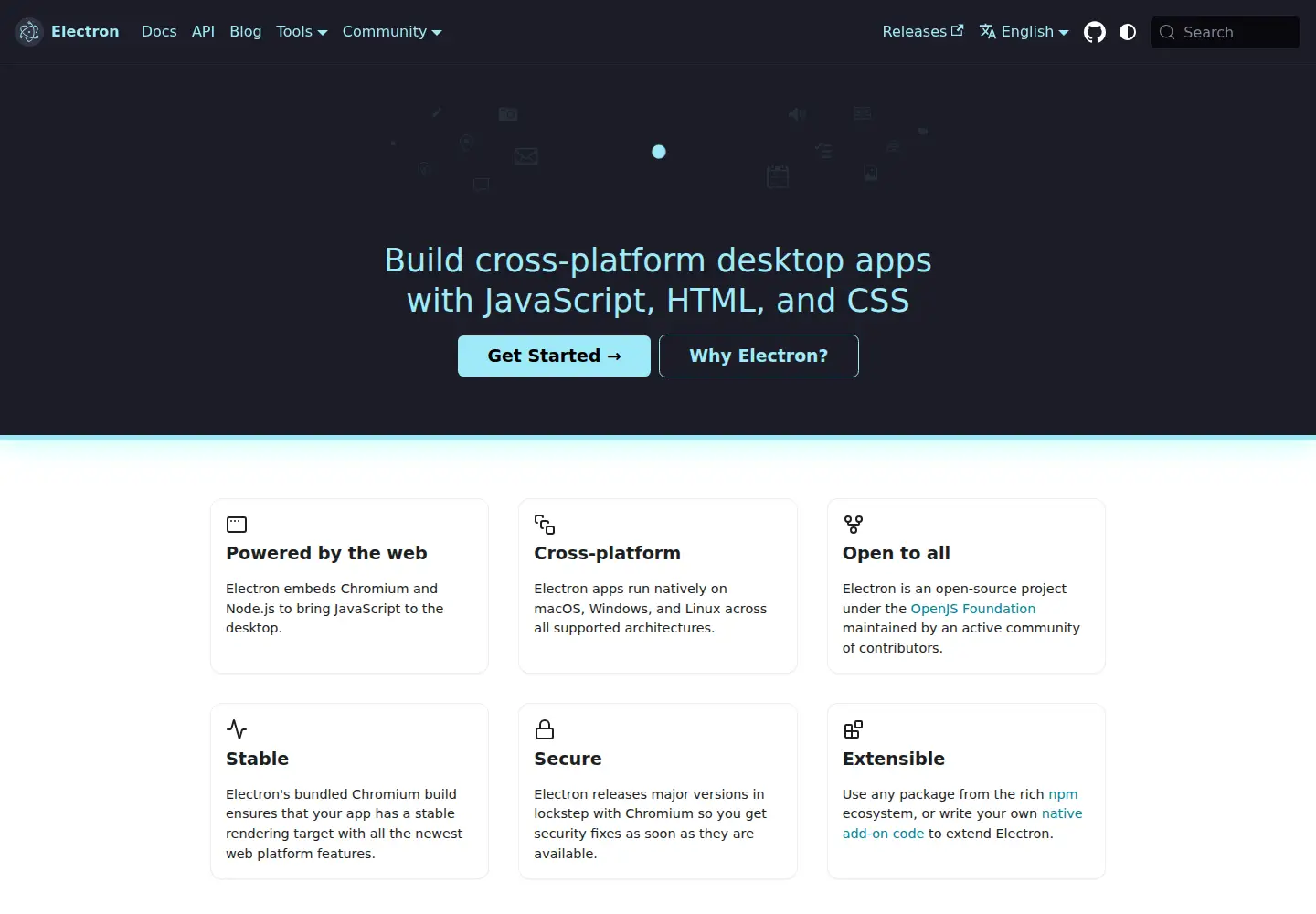The width and height of the screenshot is (1316, 914).
Task: Click the Why Electron? button
Action: [759, 356]
